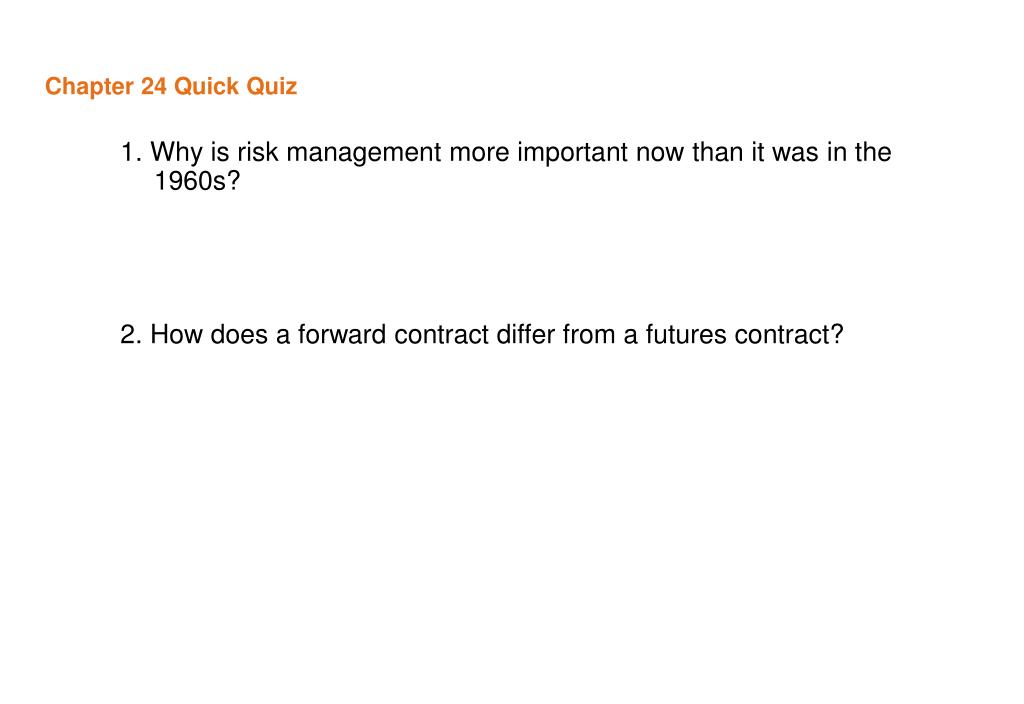Select the word 'Chapter' in the heading
This screenshot has height=704, width=1024.
click(x=89, y=88)
